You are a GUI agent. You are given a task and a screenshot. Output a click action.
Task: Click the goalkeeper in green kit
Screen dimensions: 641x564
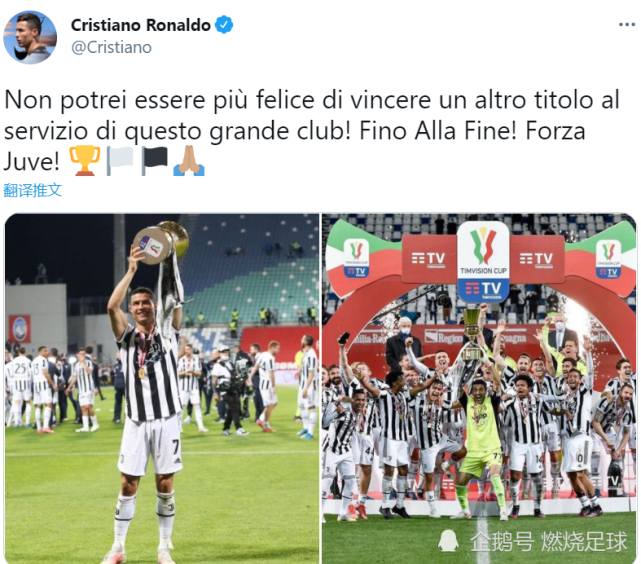pos(481,445)
